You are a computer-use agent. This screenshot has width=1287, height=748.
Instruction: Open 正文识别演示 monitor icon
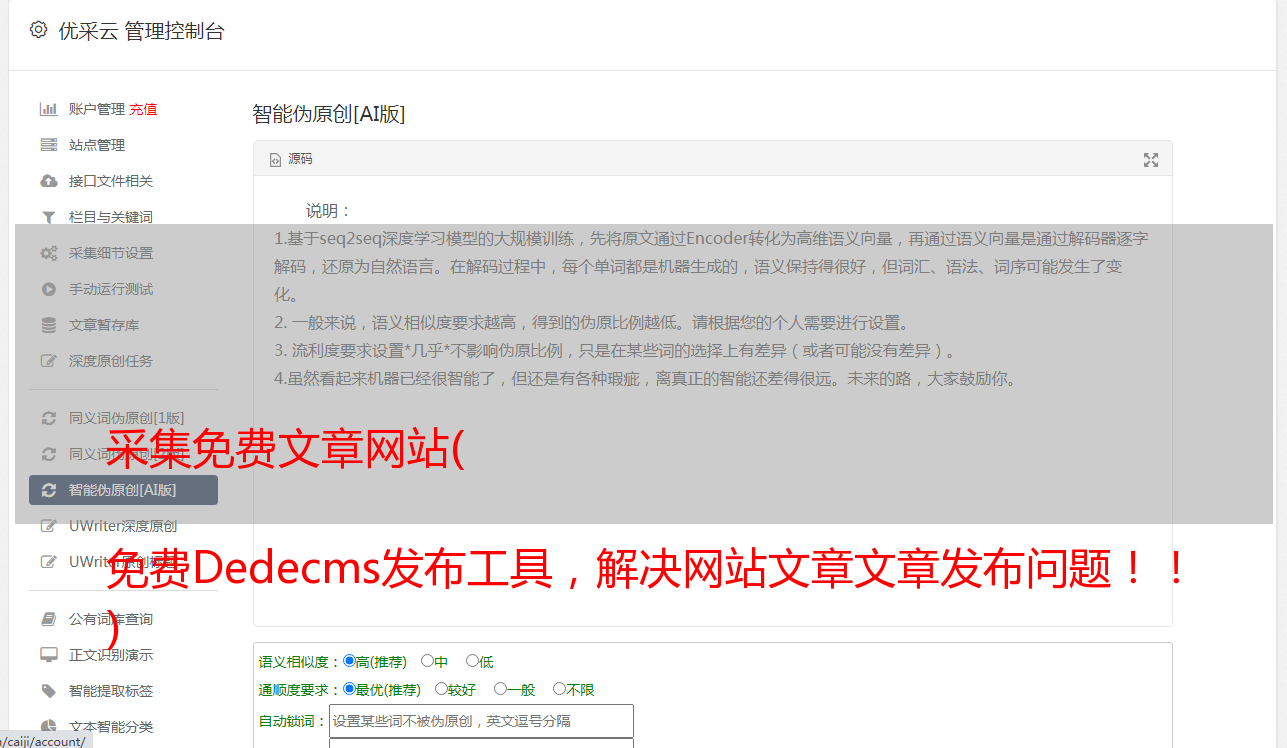(48, 655)
